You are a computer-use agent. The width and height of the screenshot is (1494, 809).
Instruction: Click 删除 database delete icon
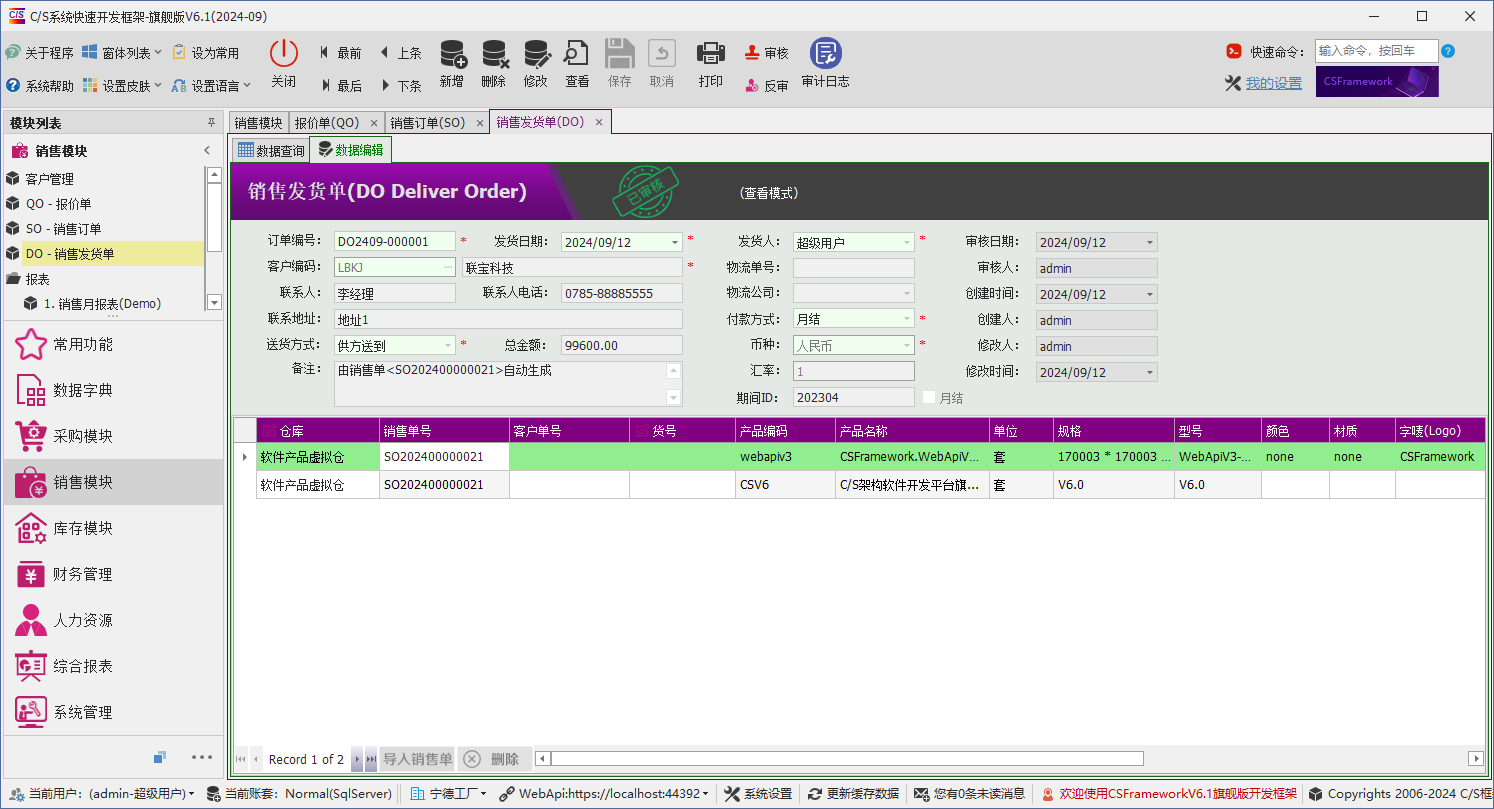click(494, 54)
